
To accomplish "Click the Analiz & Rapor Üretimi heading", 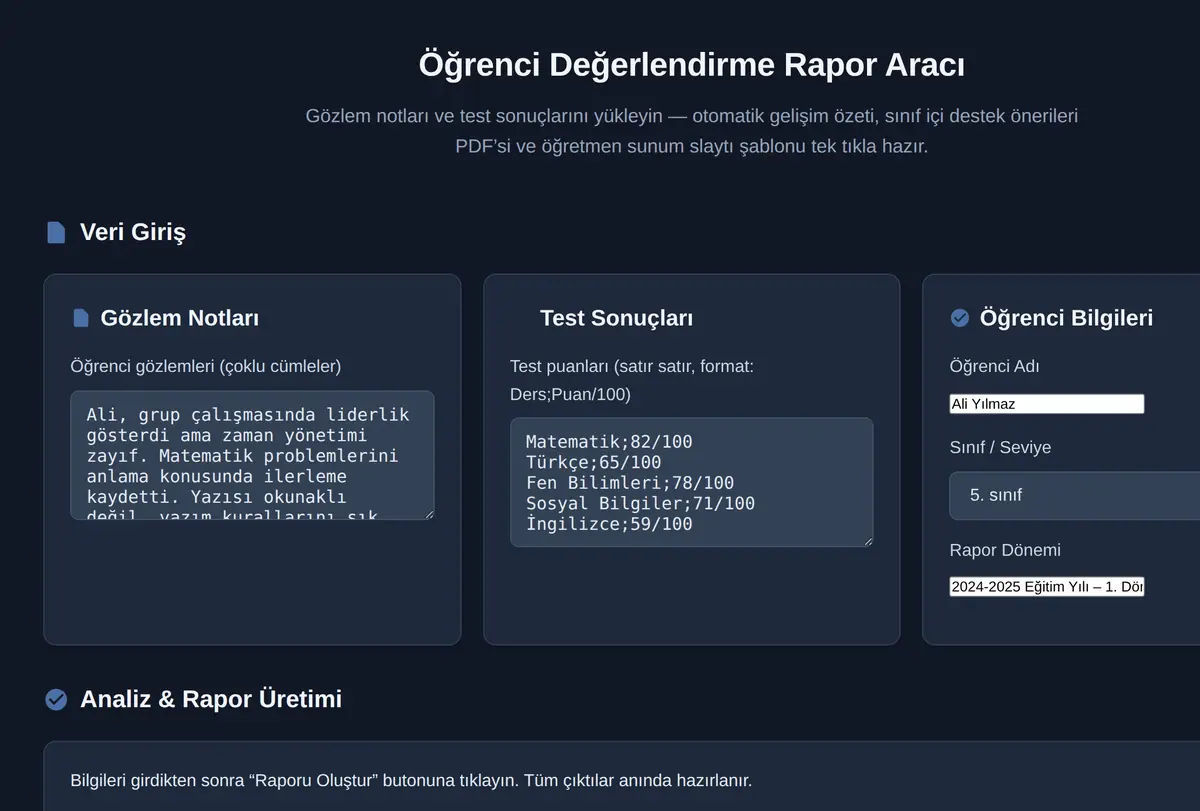I will [211, 699].
